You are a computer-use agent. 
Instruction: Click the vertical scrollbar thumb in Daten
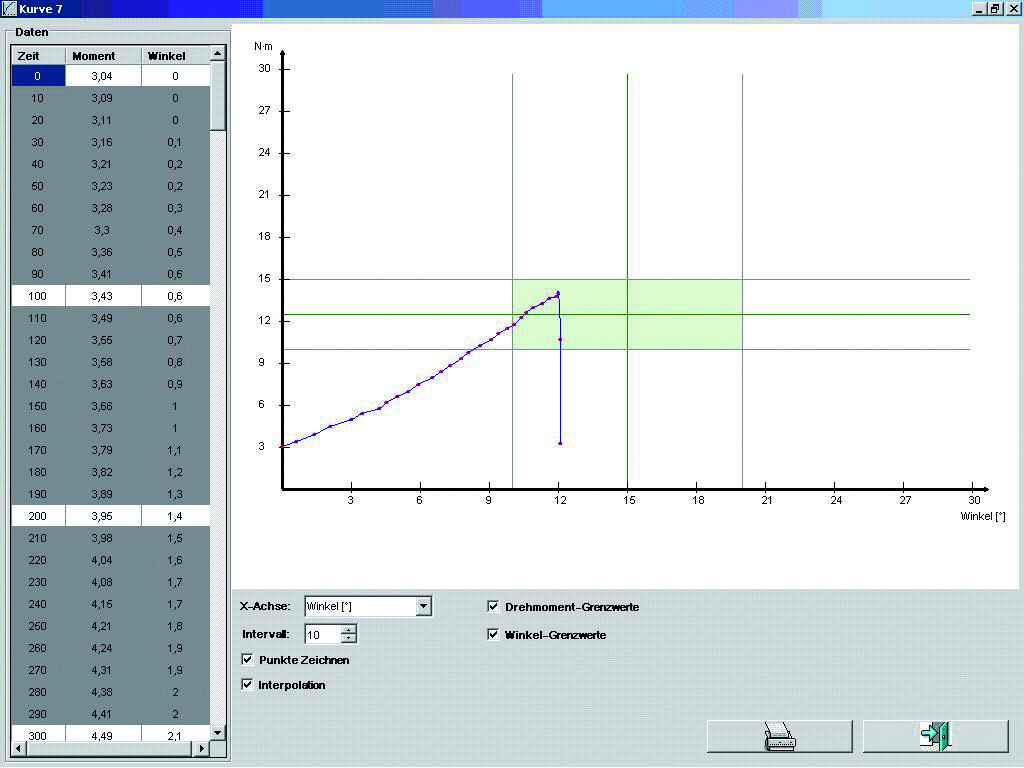[x=218, y=95]
